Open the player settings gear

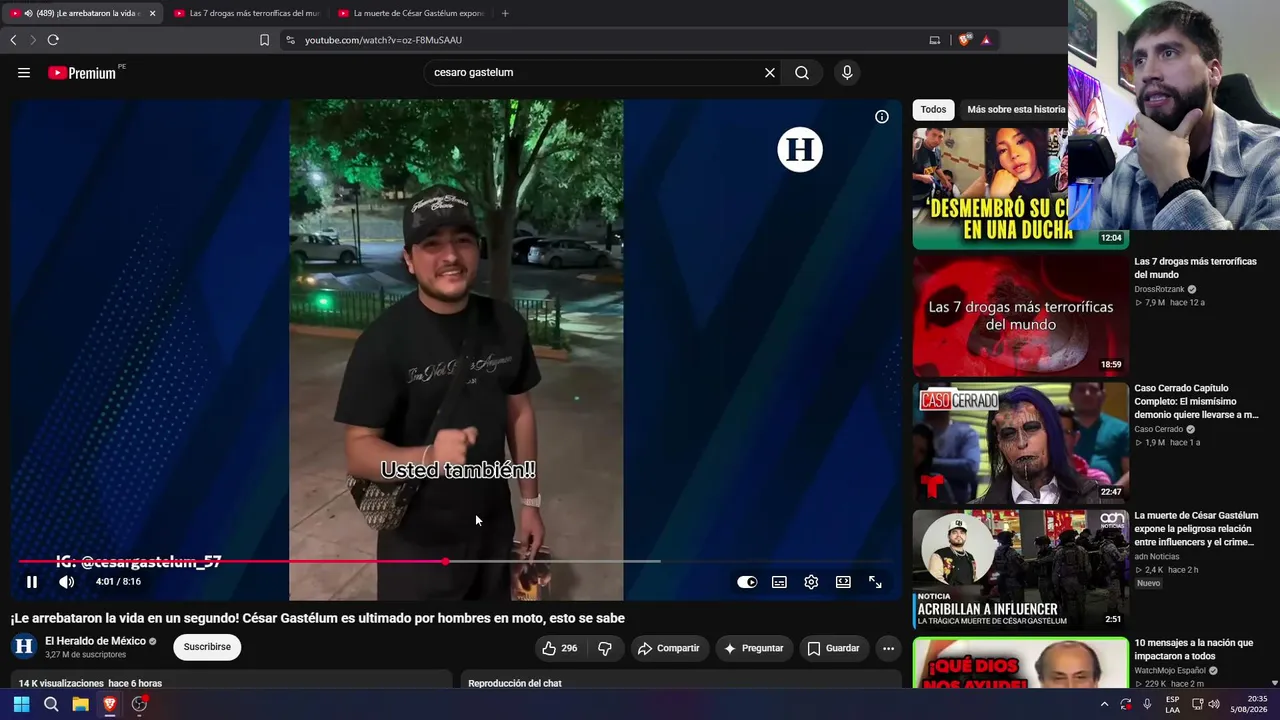811,582
